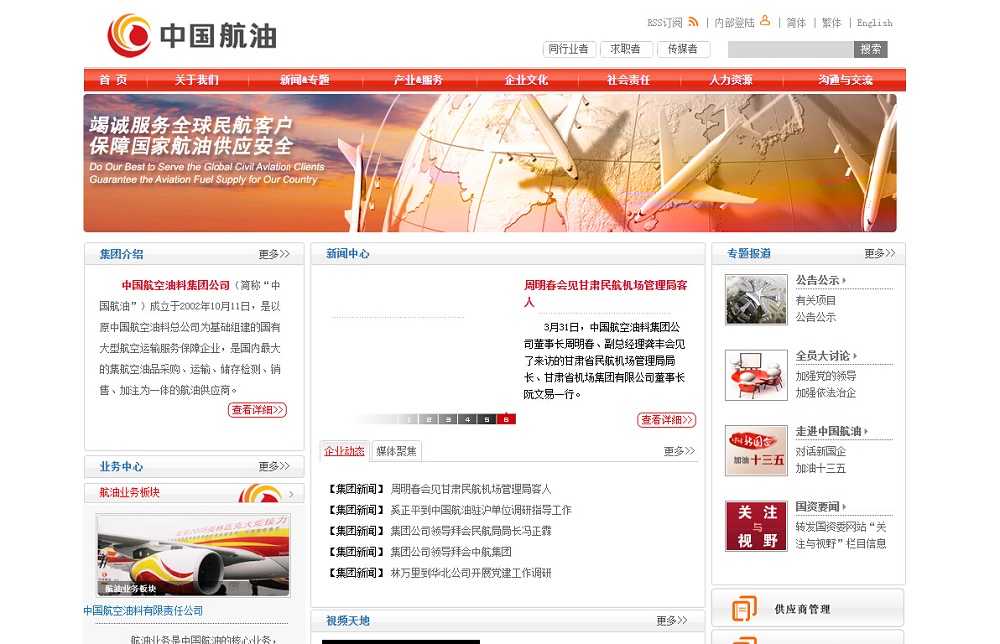1000x644 pixels.
Task: Click 查看详细 in 集团介绍 panel
Action: (x=258, y=410)
